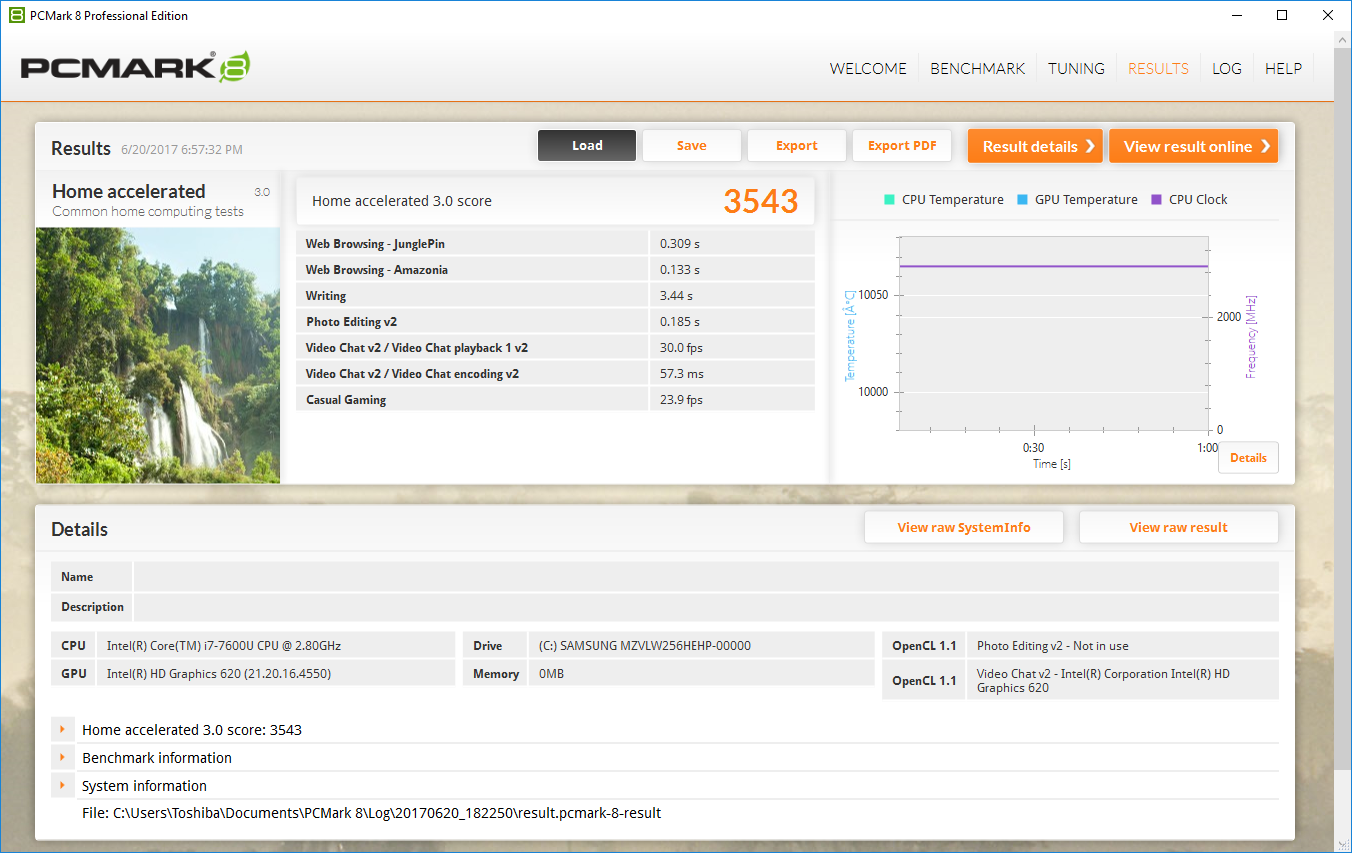This screenshot has width=1352, height=853.
Task: Click the Photo Editing v2 row
Action: 555,321
